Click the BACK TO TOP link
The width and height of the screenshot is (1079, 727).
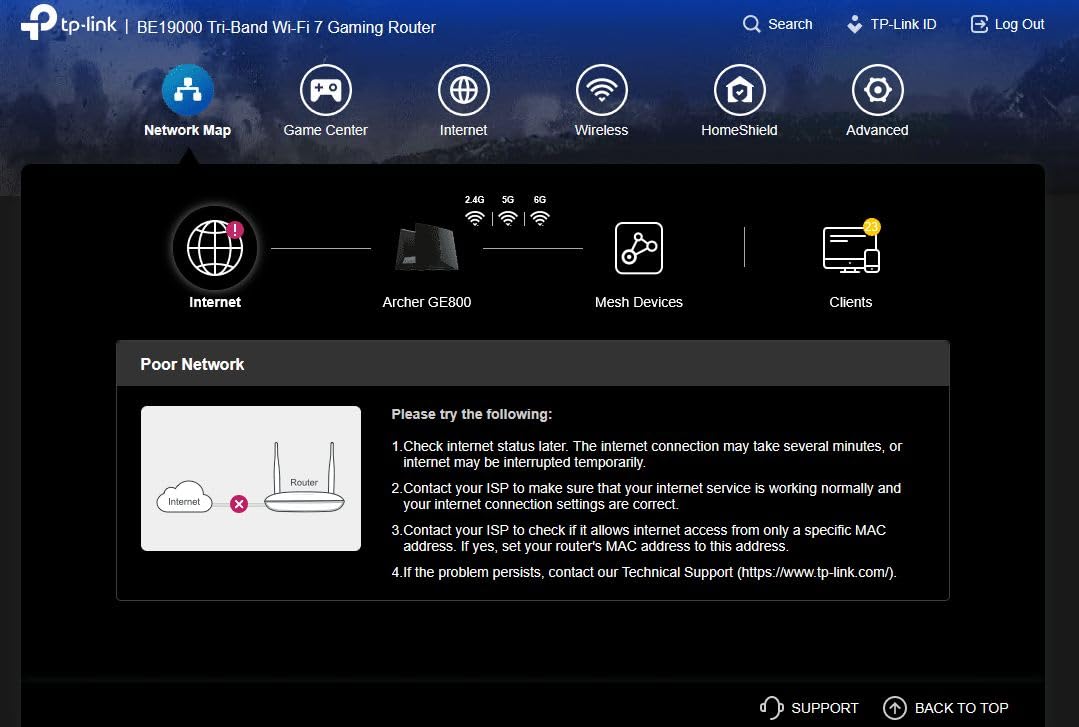coord(961,708)
